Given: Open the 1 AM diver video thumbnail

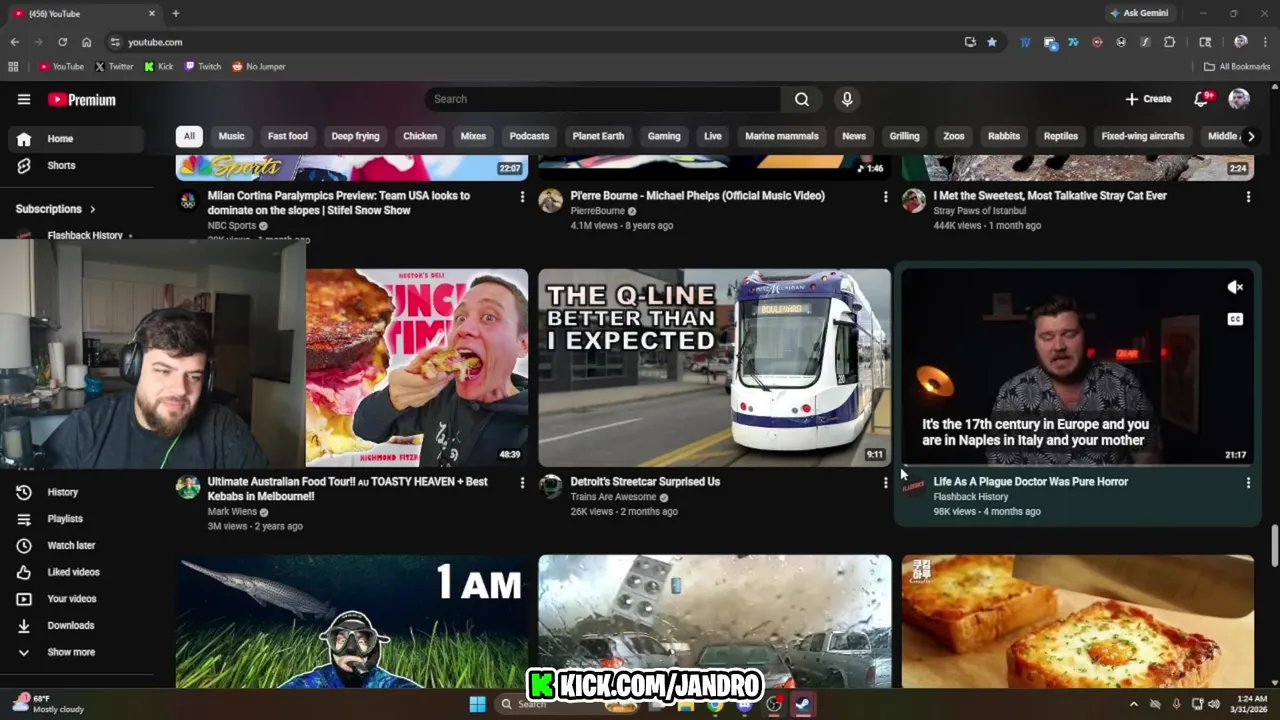Looking at the screenshot, I should pyautogui.click(x=352, y=621).
